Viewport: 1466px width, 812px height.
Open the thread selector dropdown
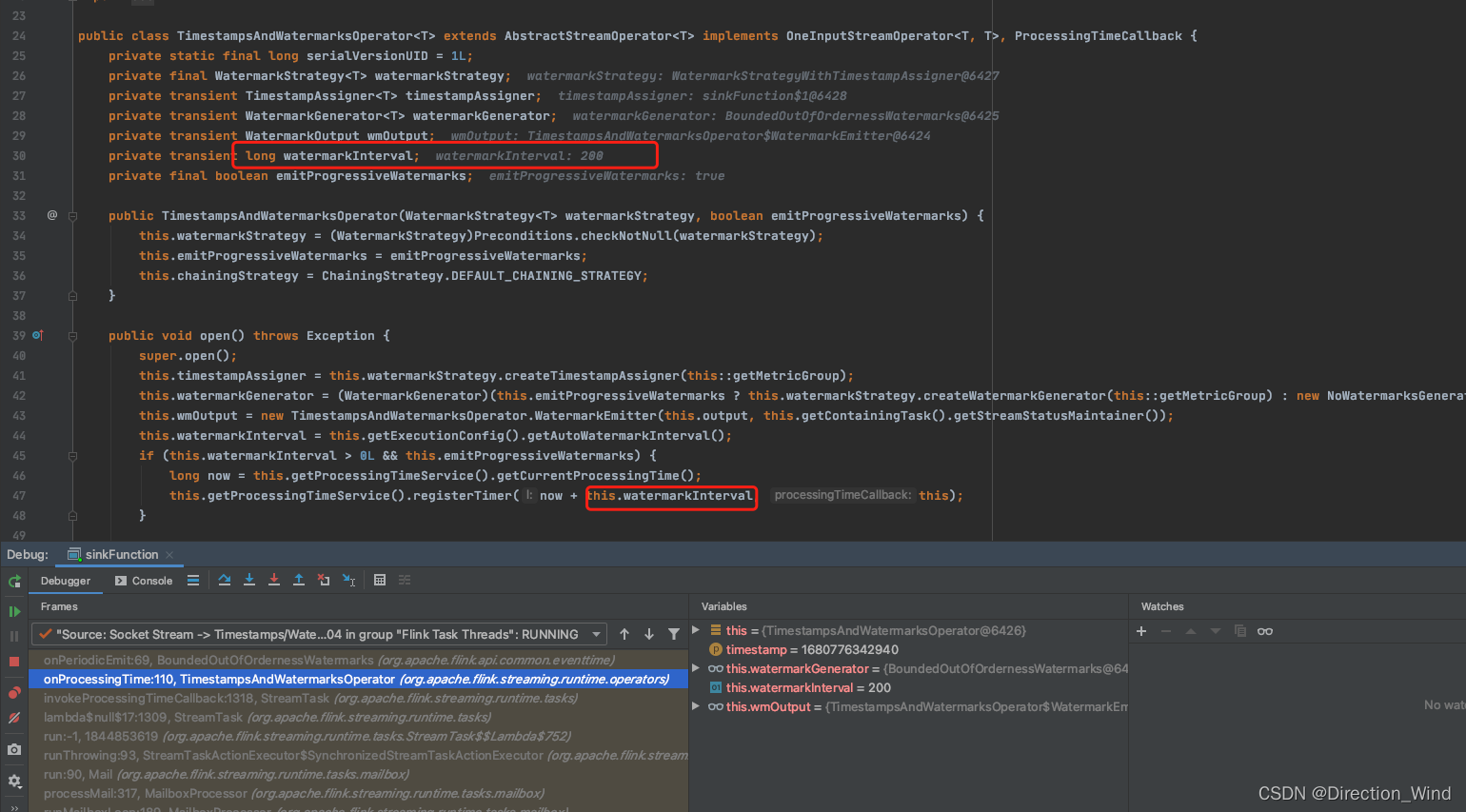tap(319, 634)
